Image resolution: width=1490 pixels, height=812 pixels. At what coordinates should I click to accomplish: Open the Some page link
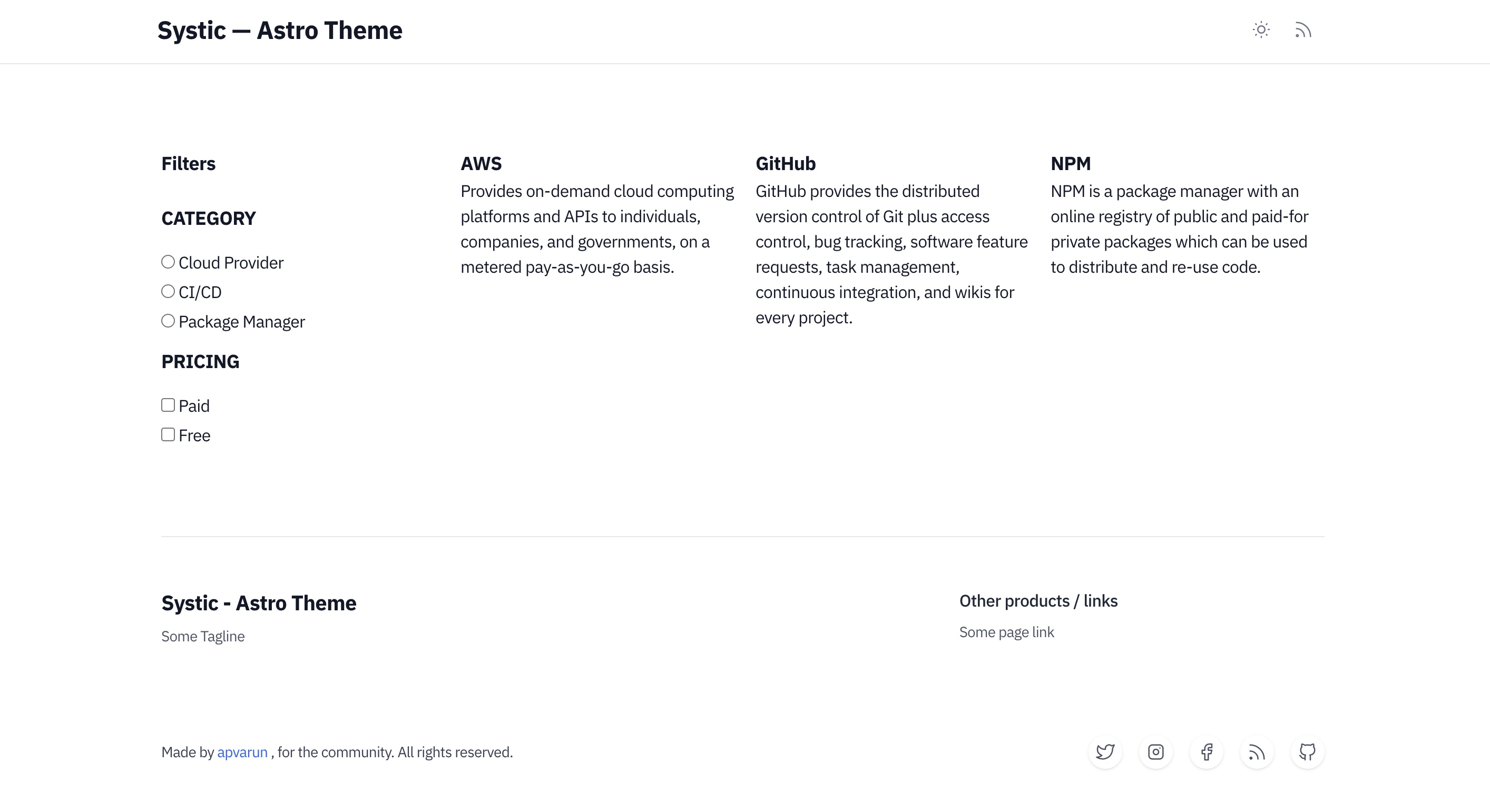click(x=1006, y=632)
